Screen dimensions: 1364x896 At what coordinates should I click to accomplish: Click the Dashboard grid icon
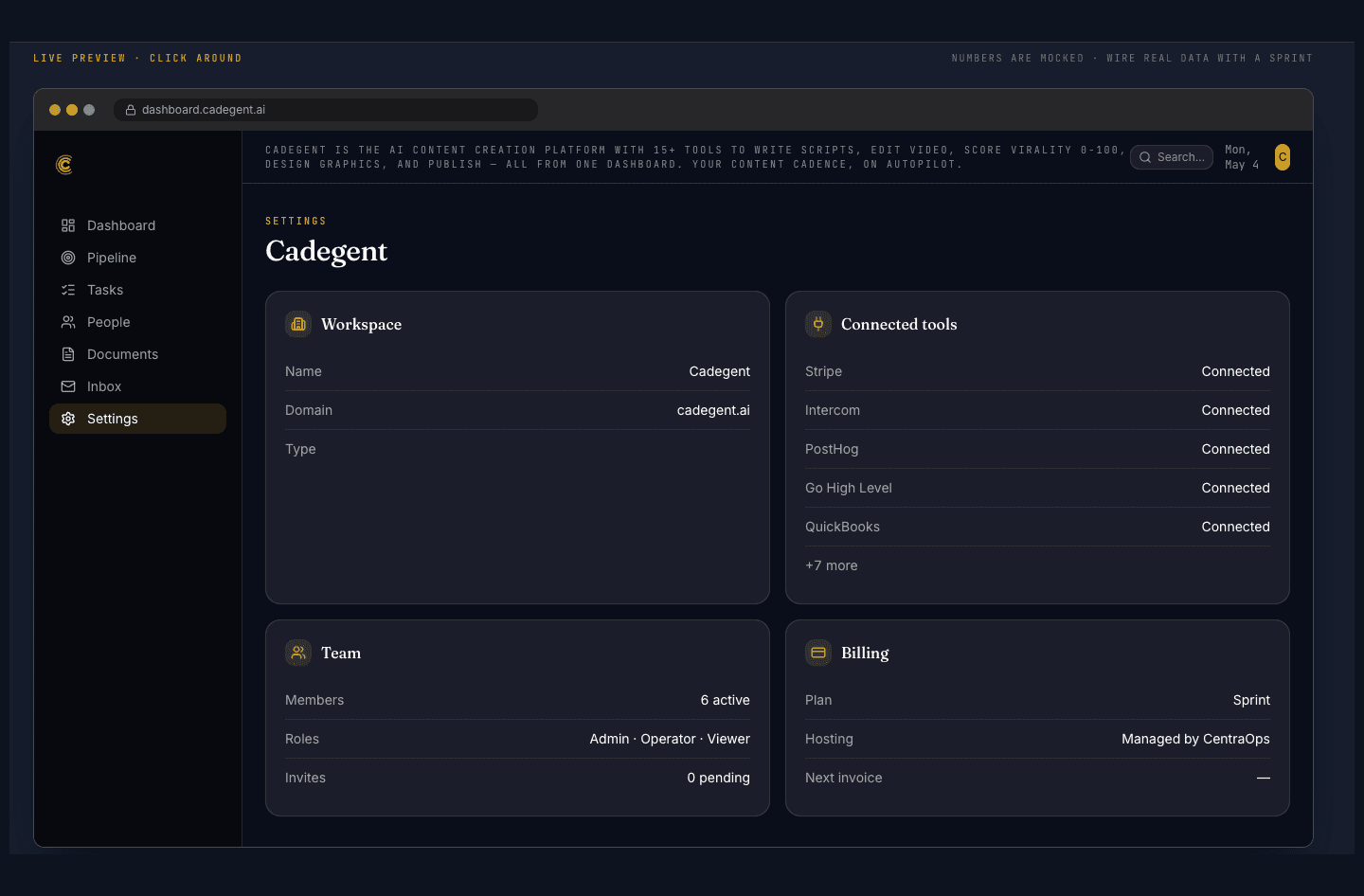[68, 225]
